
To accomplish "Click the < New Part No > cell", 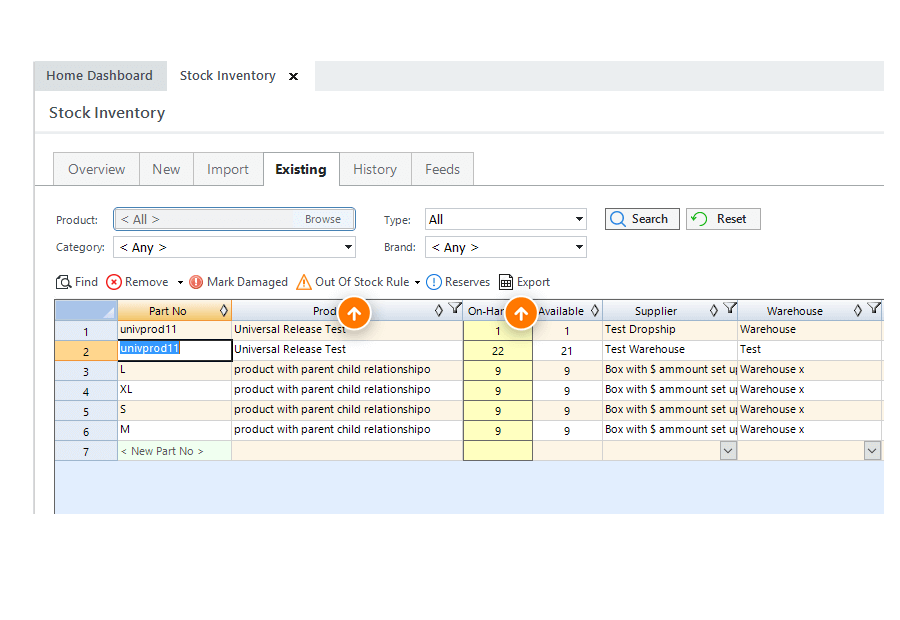I will [x=174, y=451].
